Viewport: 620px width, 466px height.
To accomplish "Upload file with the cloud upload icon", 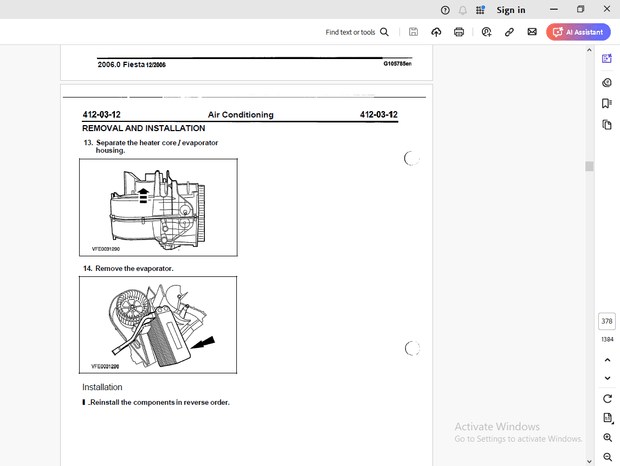I will [436, 32].
